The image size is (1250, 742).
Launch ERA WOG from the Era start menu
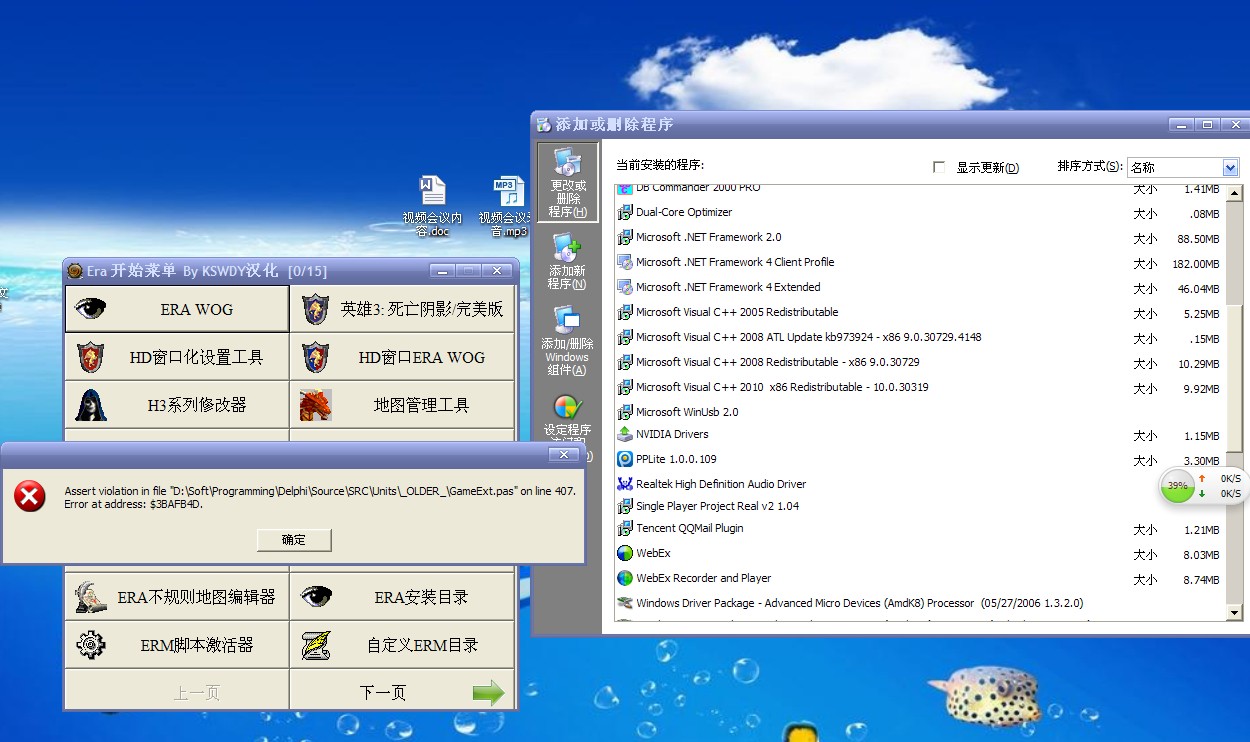tap(177, 309)
